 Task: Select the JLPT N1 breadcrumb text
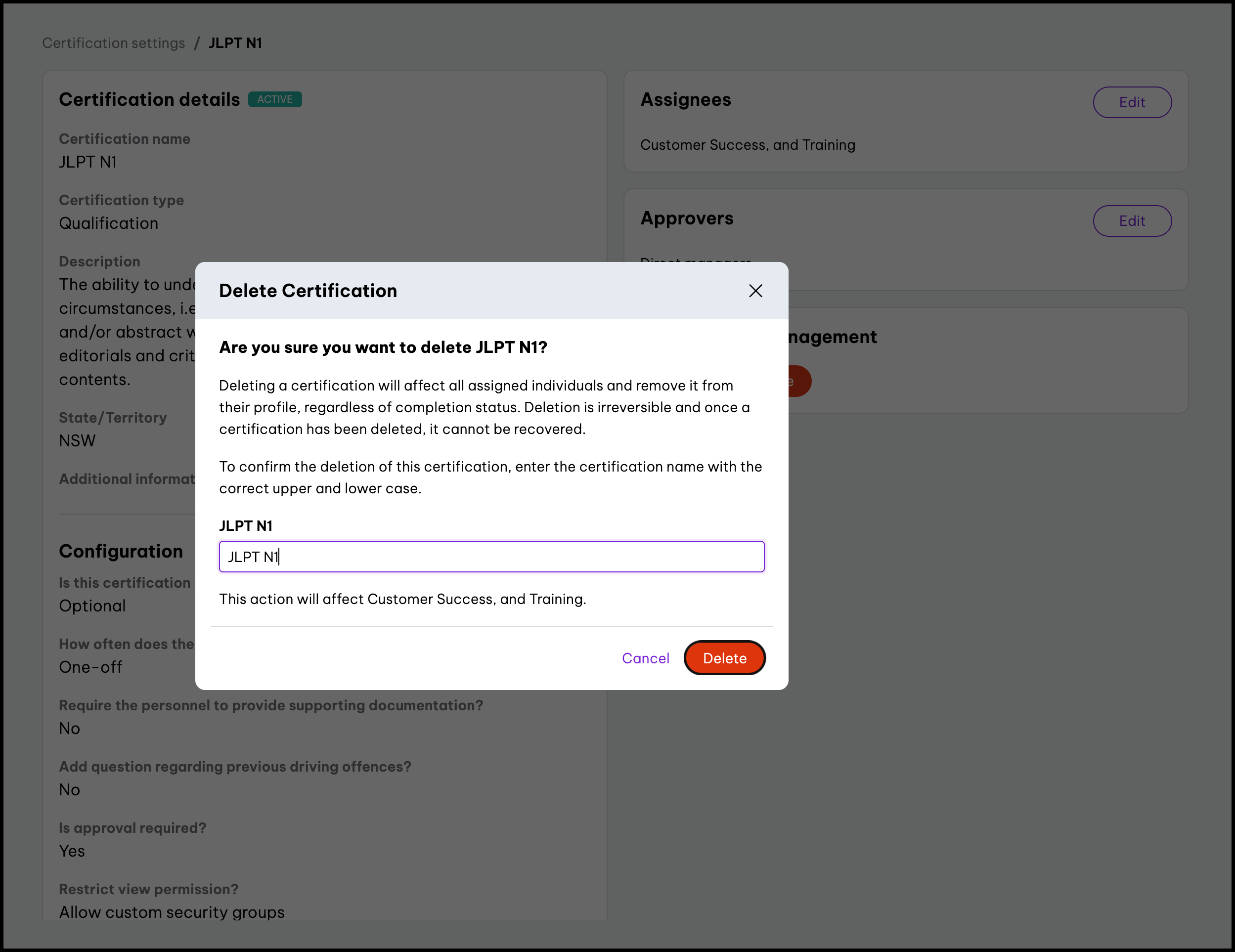235,43
